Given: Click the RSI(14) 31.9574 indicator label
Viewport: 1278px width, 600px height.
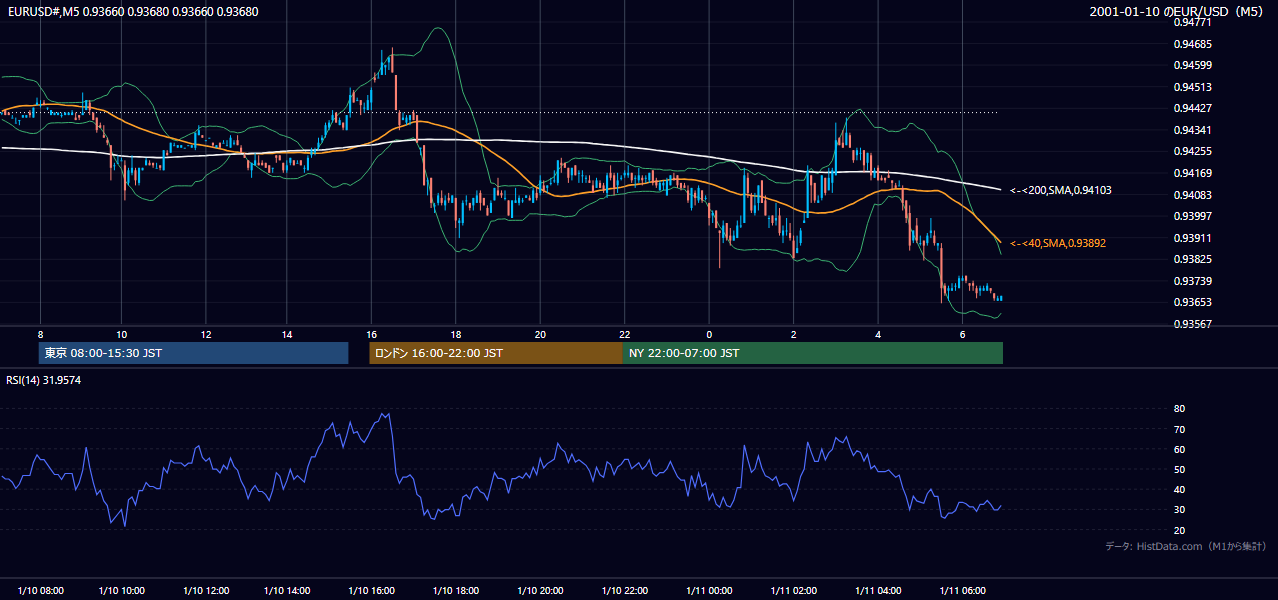Looking at the screenshot, I should (x=44, y=380).
